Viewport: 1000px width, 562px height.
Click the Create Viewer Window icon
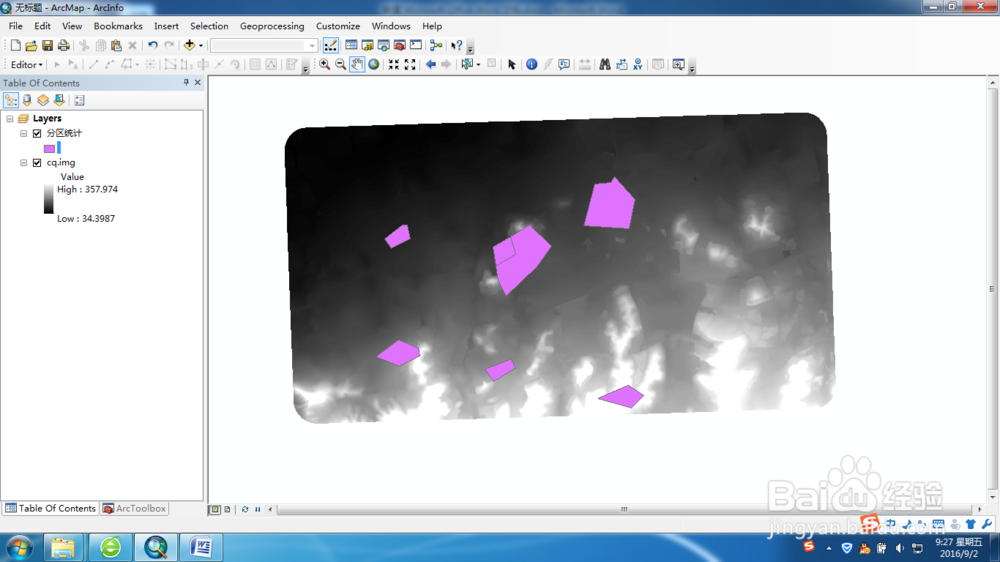click(679, 64)
